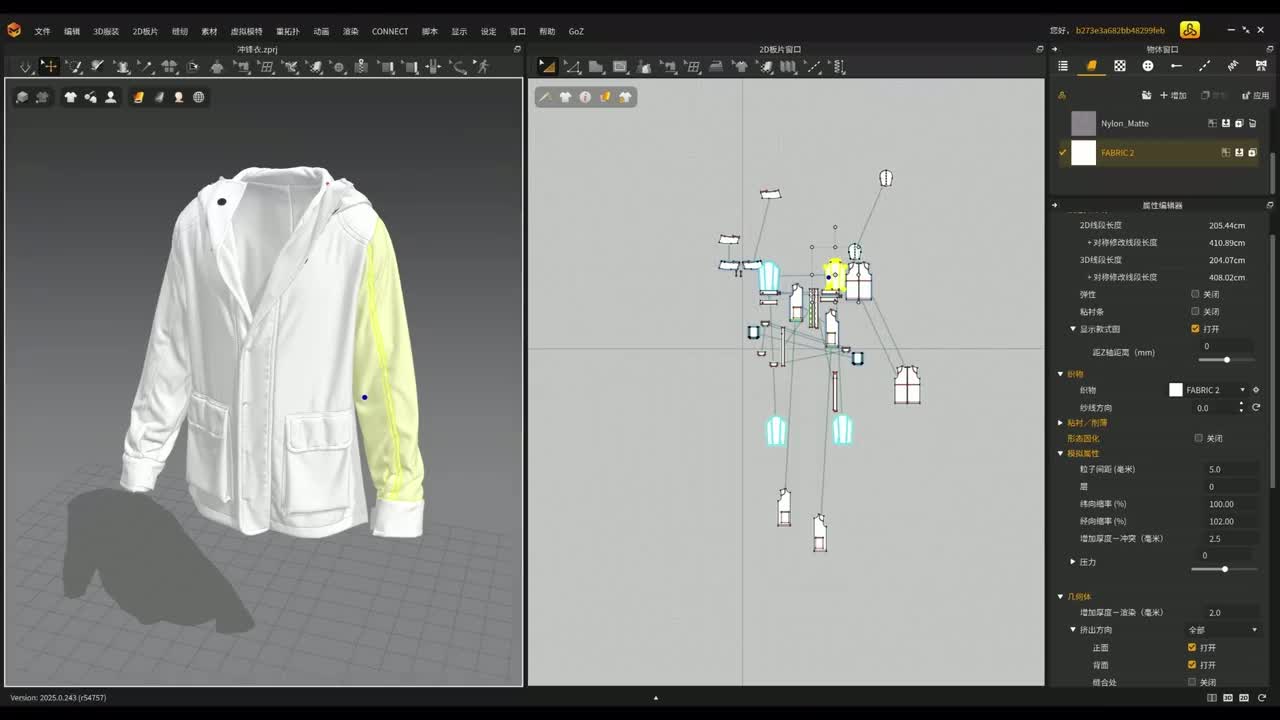Open the 虚拟模特 menu
This screenshot has height=720, width=1280.
click(x=246, y=31)
